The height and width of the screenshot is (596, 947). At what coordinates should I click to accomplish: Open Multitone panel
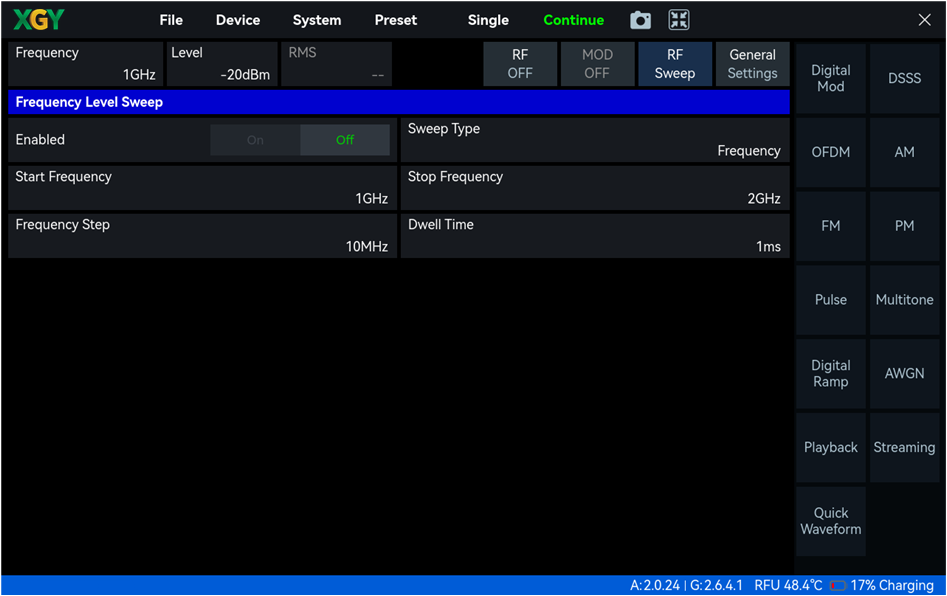click(x=904, y=300)
